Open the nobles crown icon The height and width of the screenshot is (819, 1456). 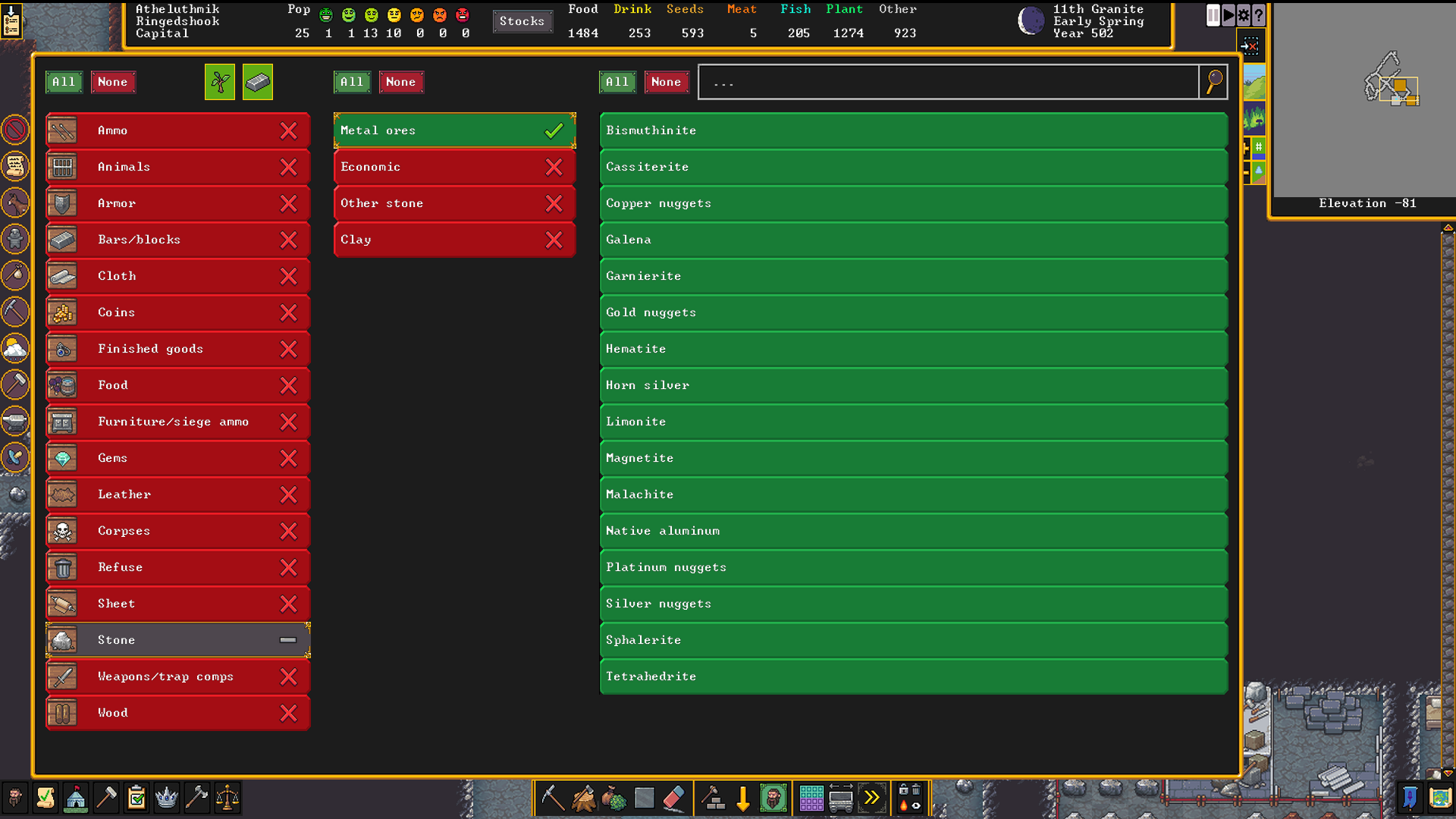(x=167, y=798)
